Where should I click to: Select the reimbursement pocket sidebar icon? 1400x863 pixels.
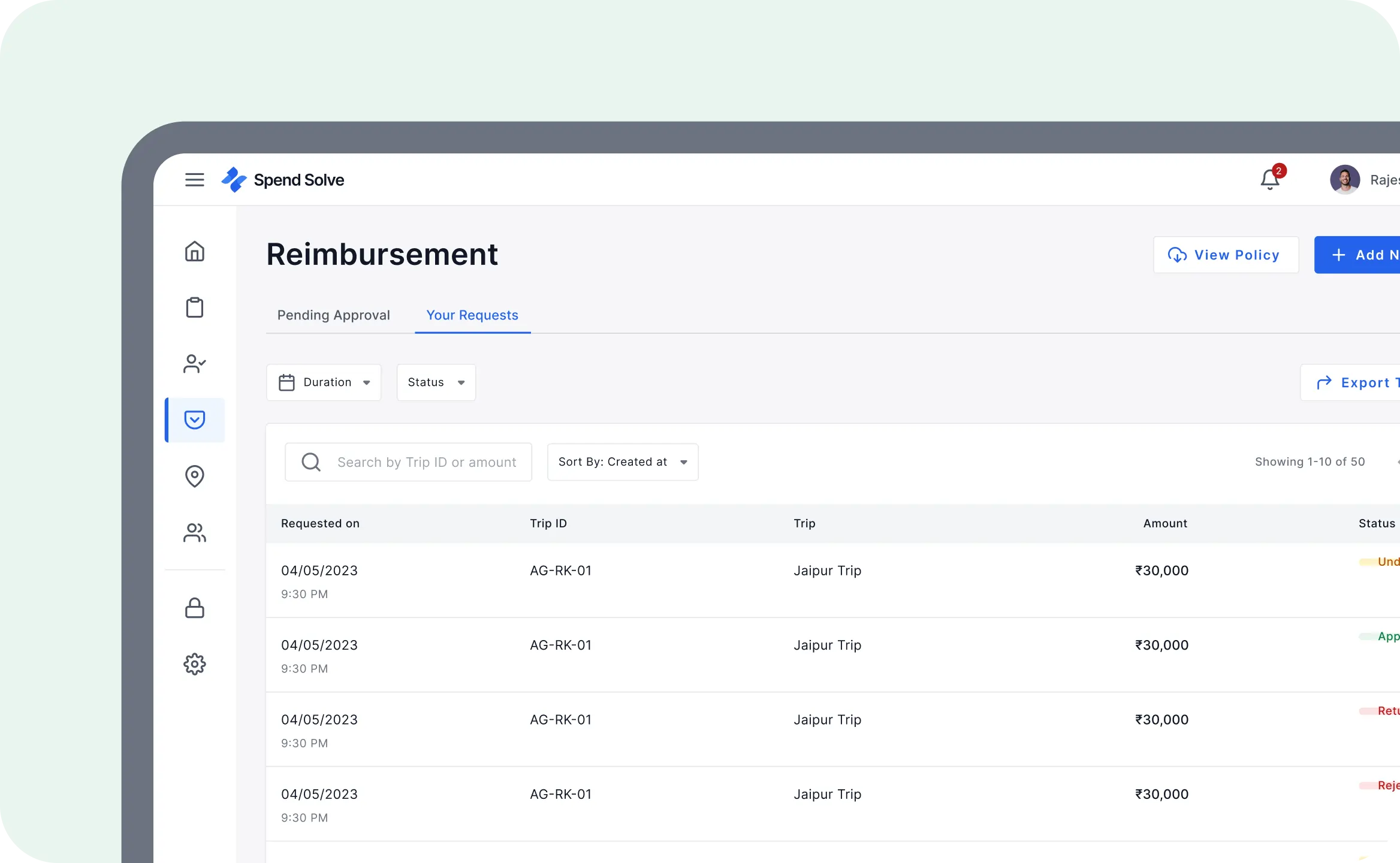click(194, 420)
